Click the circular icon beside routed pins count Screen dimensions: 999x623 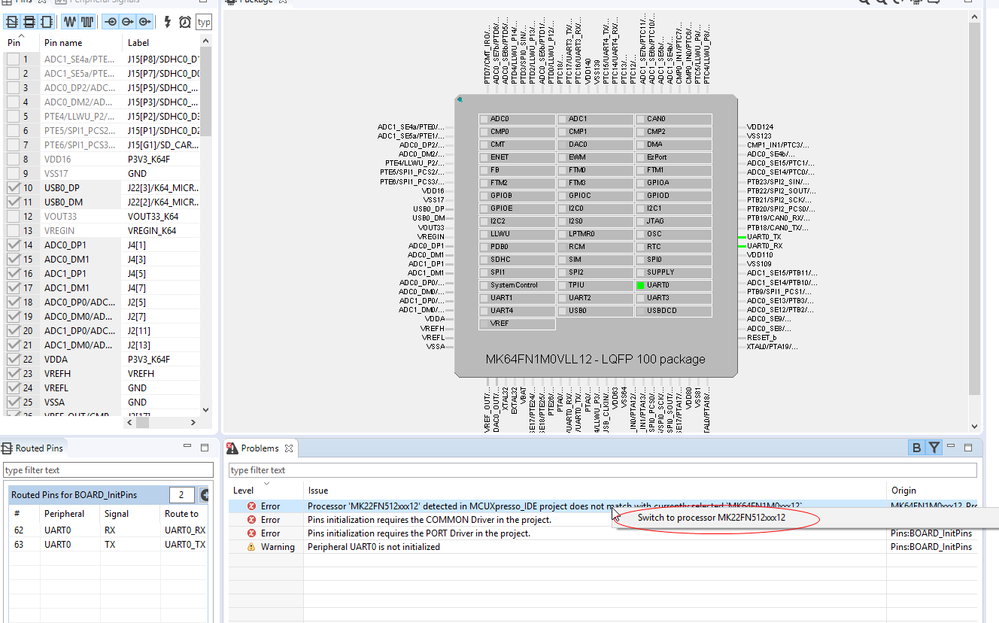tap(205, 495)
